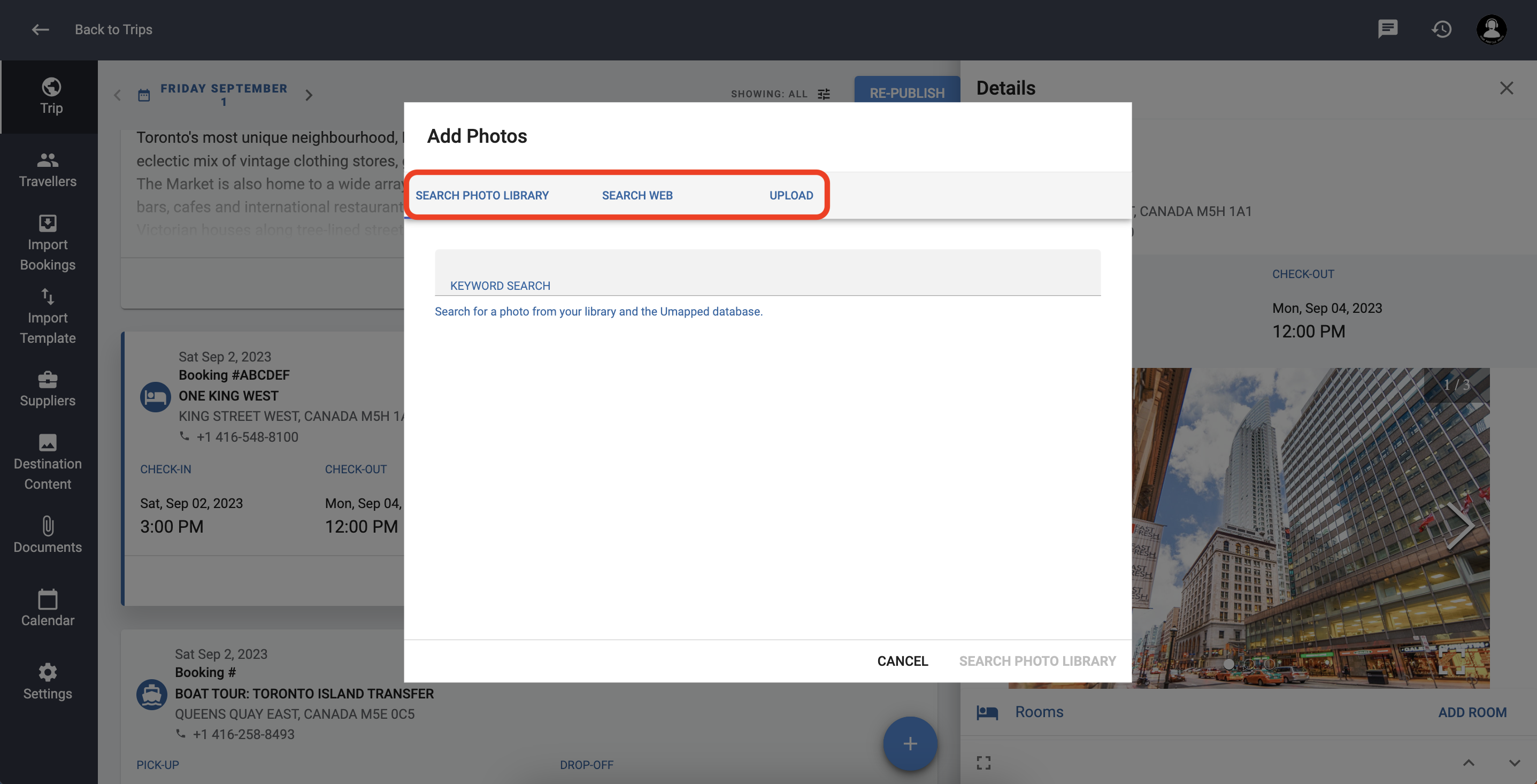Collapse details with up chevron
Viewport: 1537px width, 784px height.
click(x=1469, y=763)
